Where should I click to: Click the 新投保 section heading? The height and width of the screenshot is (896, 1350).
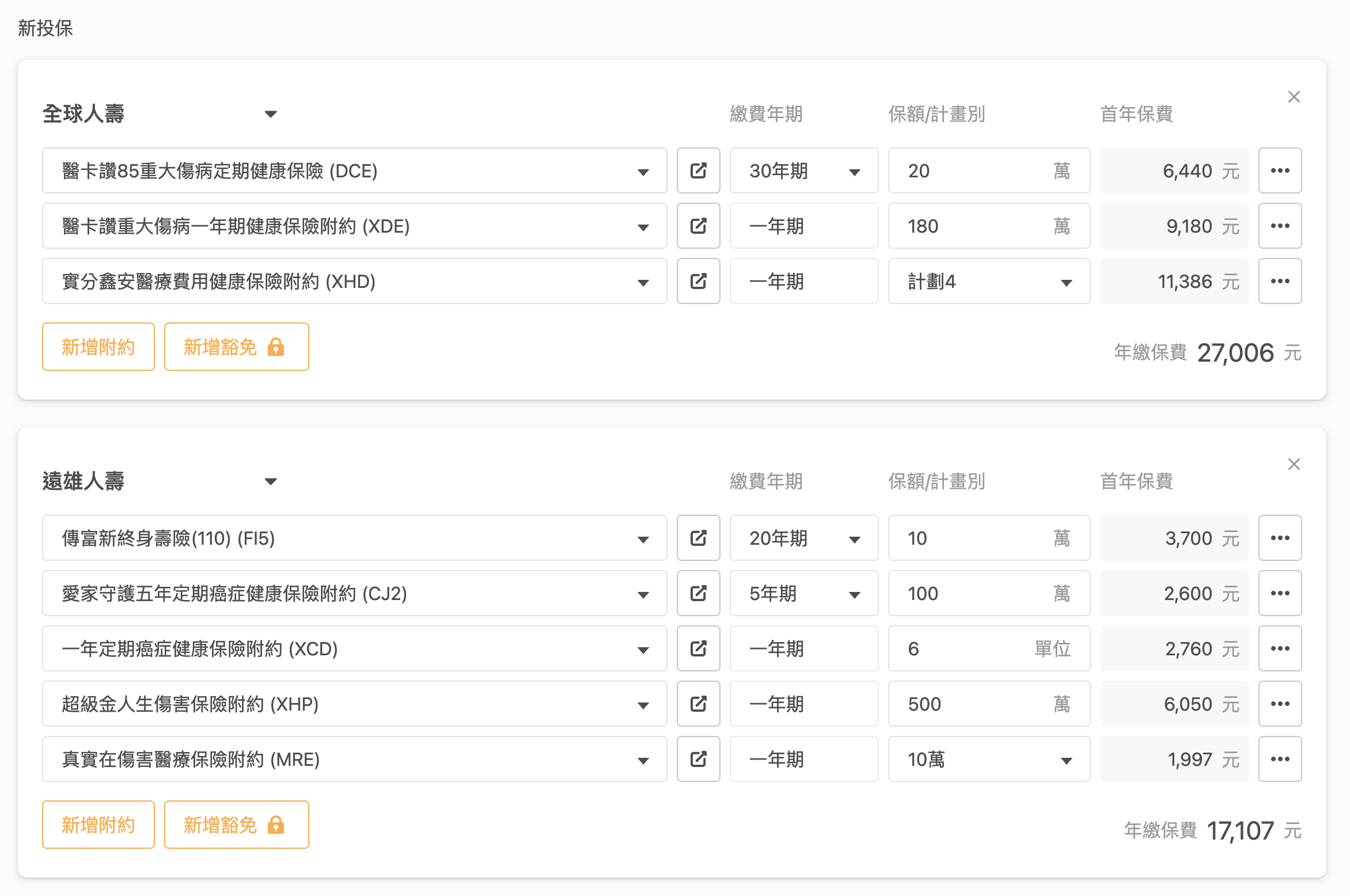click(x=45, y=28)
